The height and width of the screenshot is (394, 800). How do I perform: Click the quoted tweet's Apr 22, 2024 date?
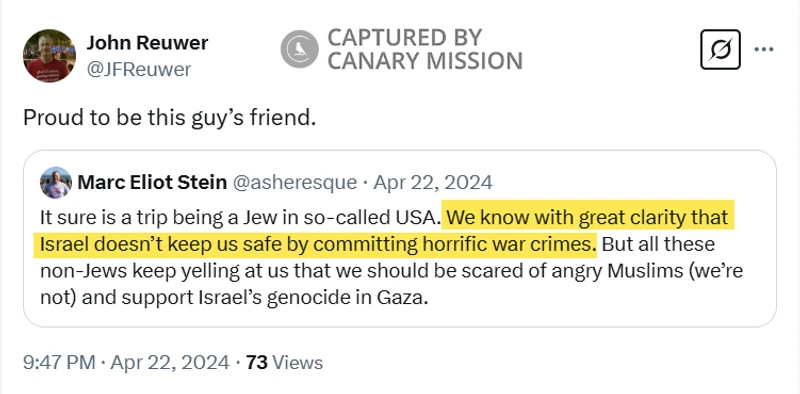(433, 182)
